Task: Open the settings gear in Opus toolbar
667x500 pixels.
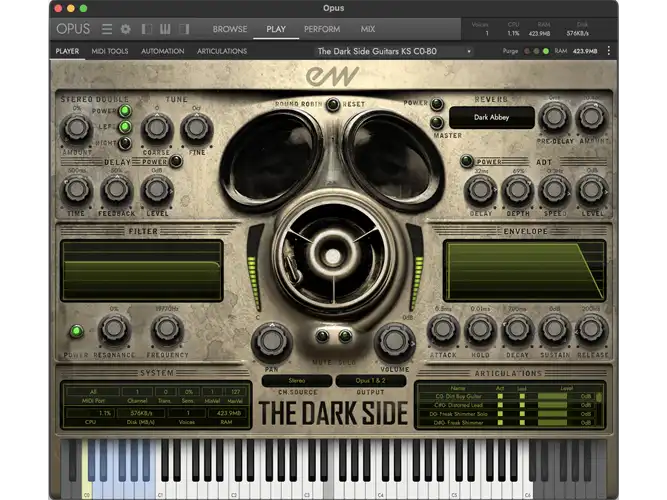Action: (x=125, y=29)
